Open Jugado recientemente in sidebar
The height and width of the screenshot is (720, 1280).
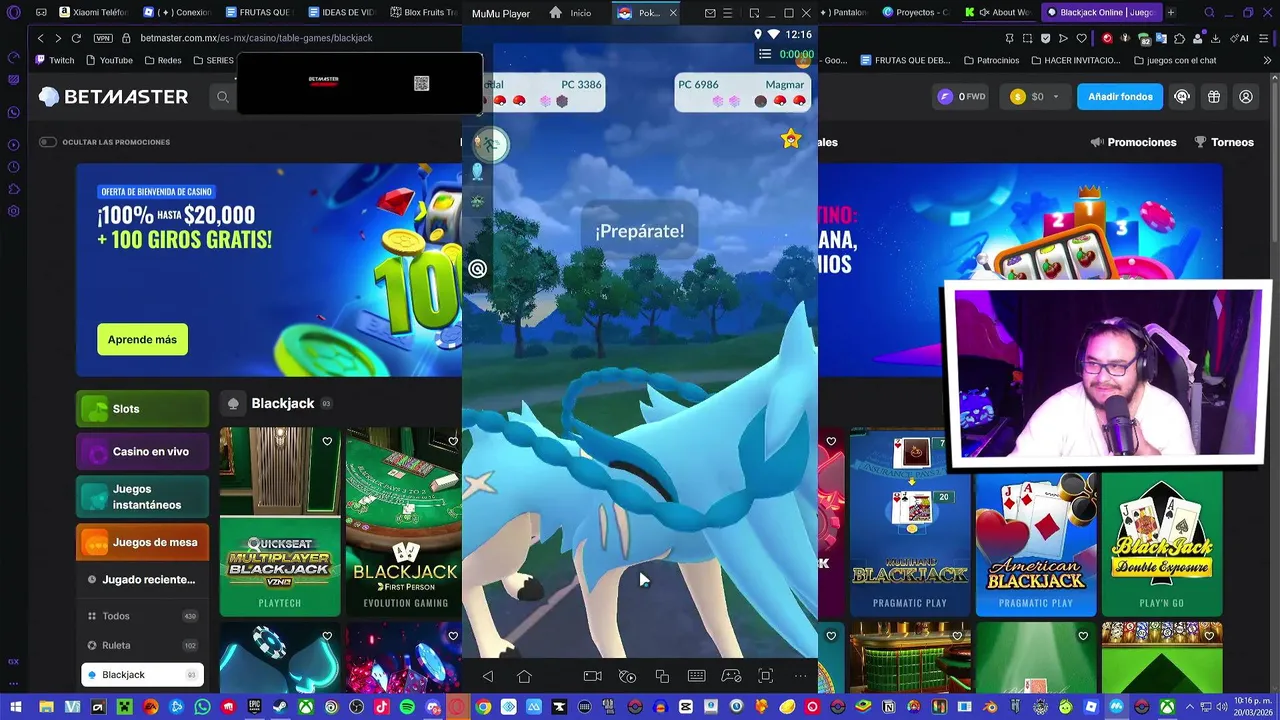tap(142, 580)
